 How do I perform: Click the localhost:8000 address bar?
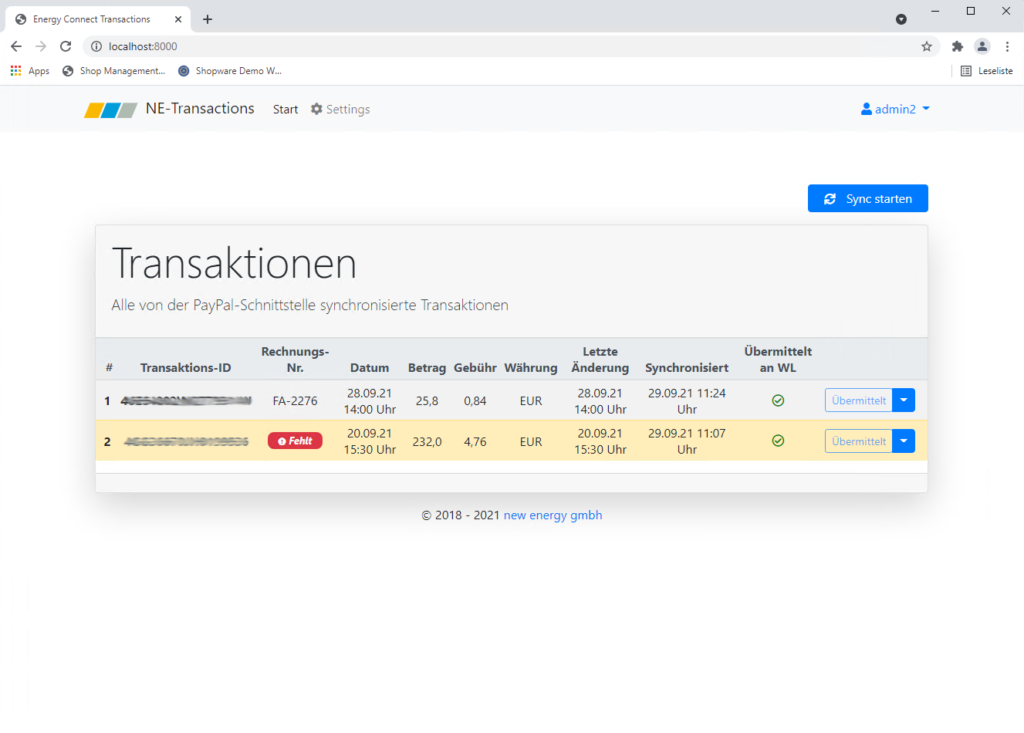pos(500,46)
